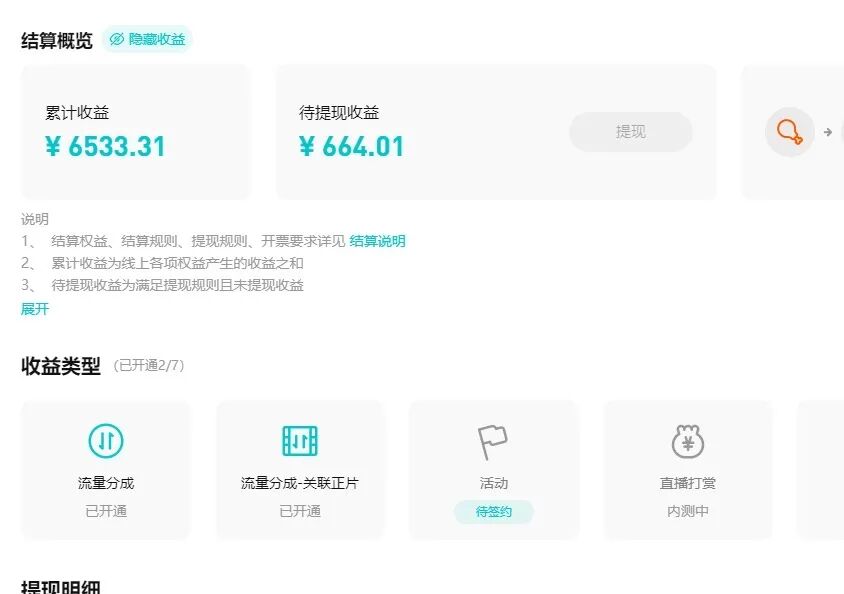The width and height of the screenshot is (844, 594).
Task: Click the arrow next to drumstick icon
Action: pos(828,132)
